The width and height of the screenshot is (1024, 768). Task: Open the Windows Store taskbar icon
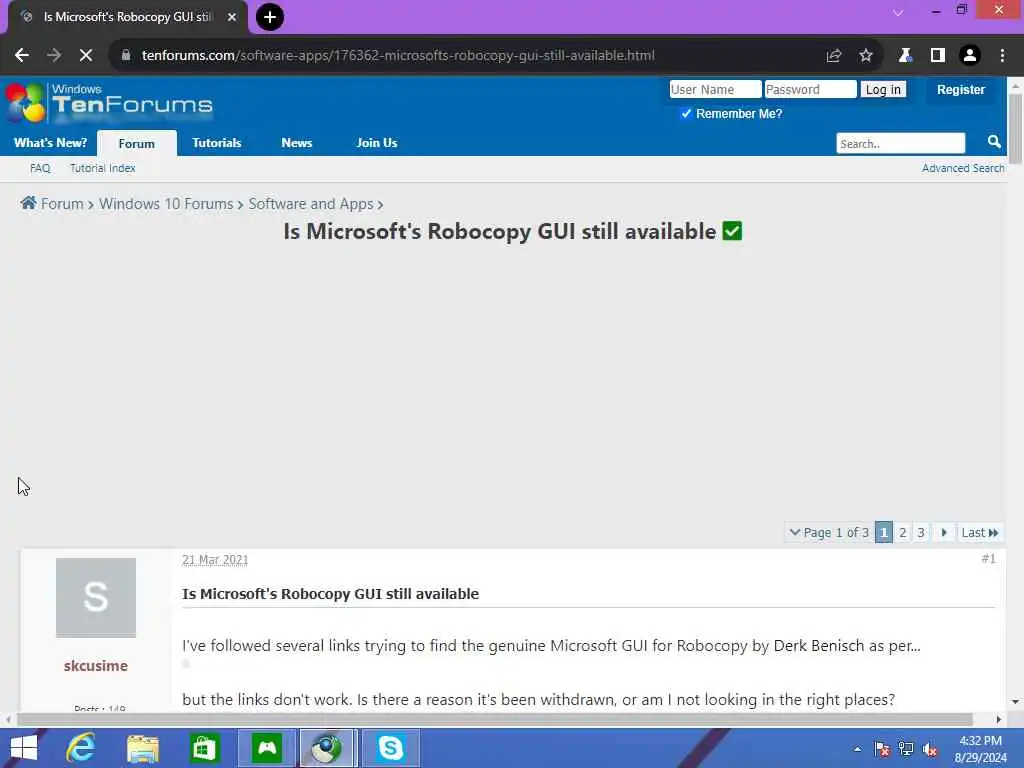pyautogui.click(x=204, y=748)
